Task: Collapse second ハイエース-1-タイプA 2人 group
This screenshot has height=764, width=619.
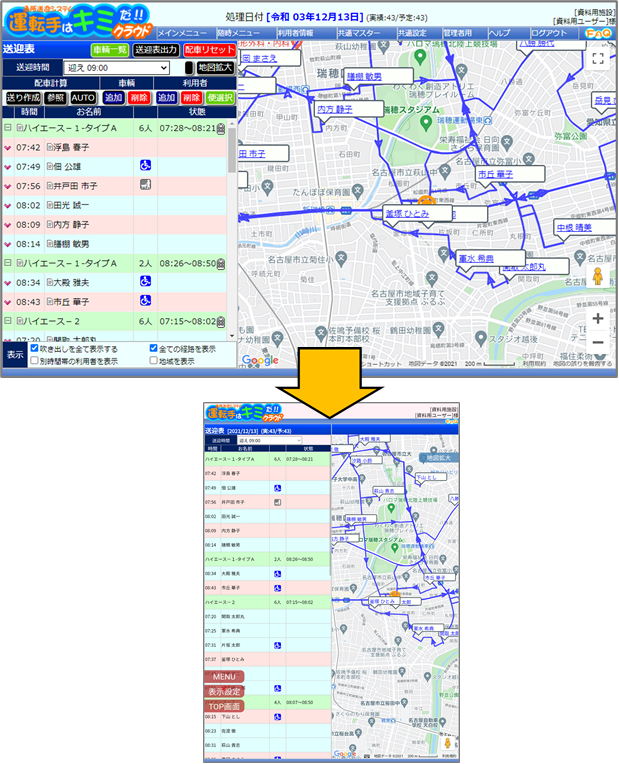Action: pos(7,263)
